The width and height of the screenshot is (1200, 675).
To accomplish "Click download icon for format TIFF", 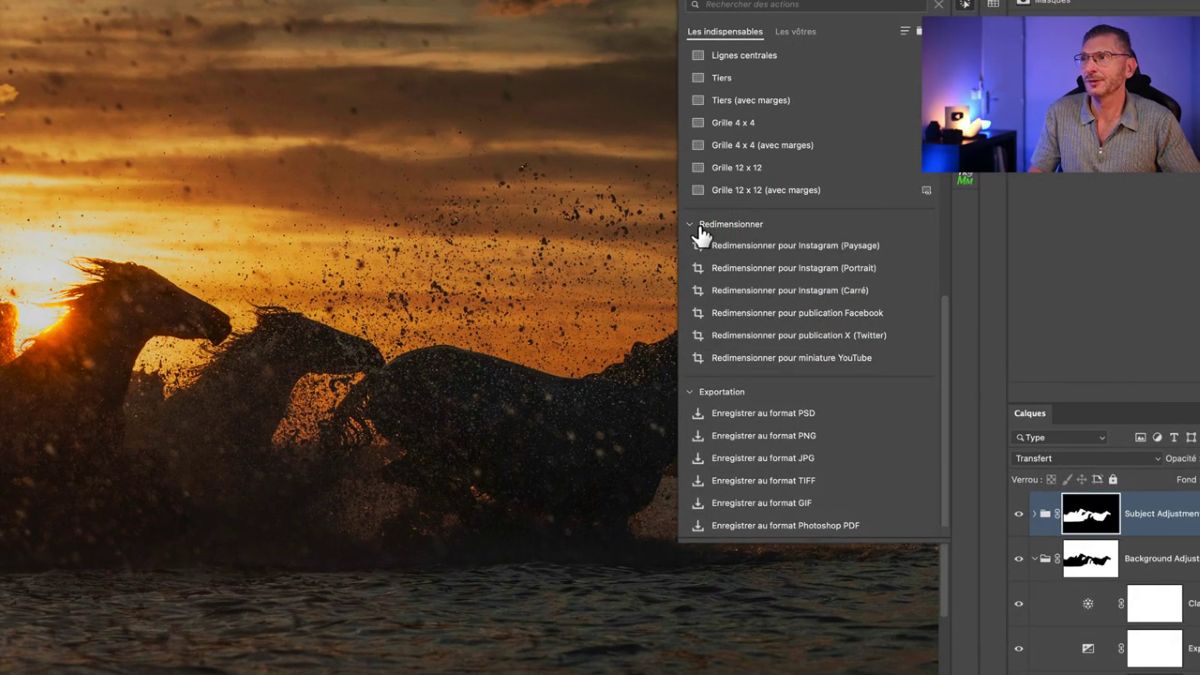I will [698, 481].
